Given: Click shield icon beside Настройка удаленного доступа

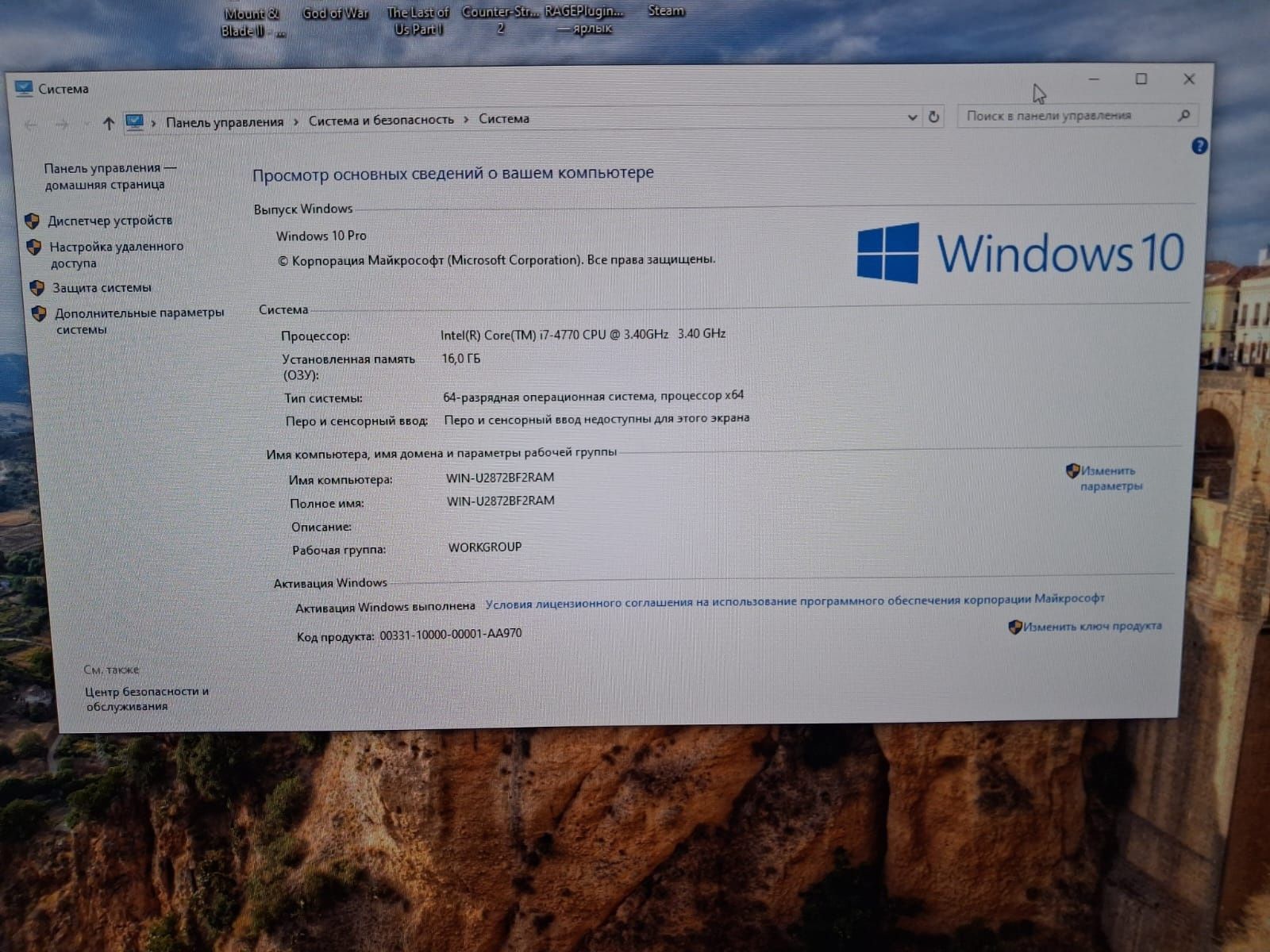Looking at the screenshot, I should pyautogui.click(x=34, y=248).
